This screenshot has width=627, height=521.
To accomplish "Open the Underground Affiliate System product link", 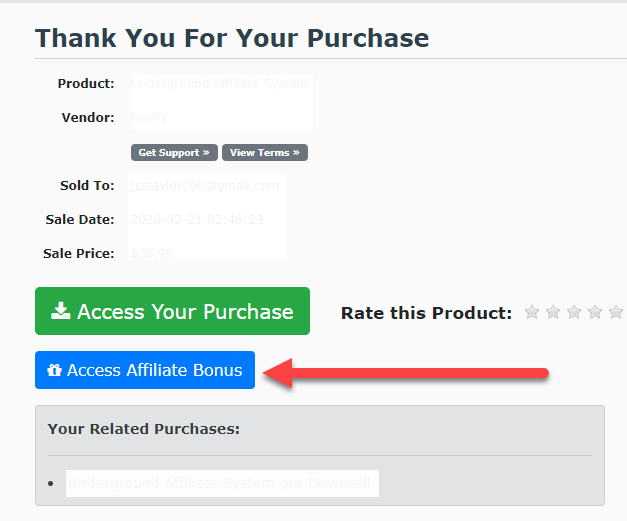I will 219,84.
